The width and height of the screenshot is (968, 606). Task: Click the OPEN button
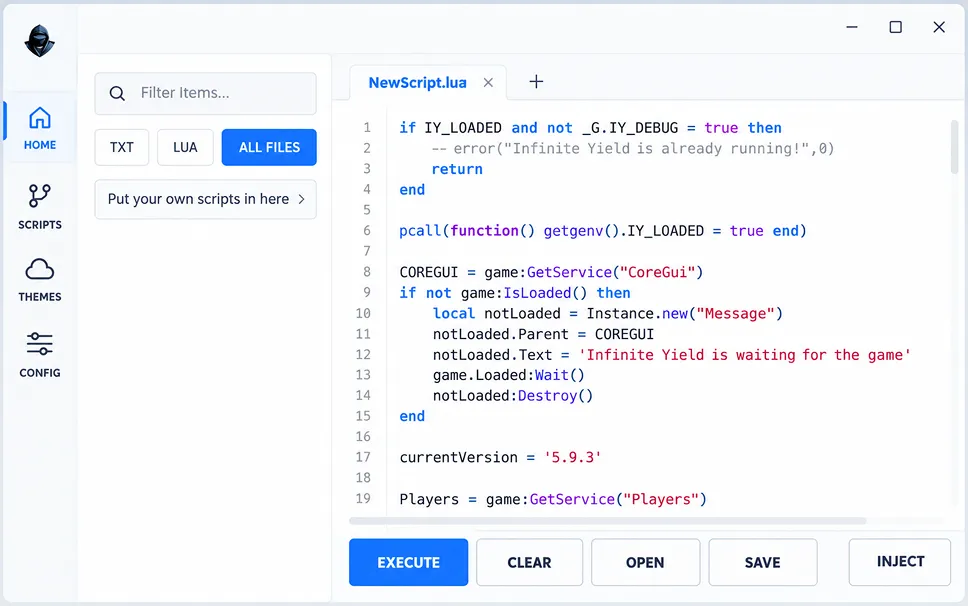click(x=645, y=562)
